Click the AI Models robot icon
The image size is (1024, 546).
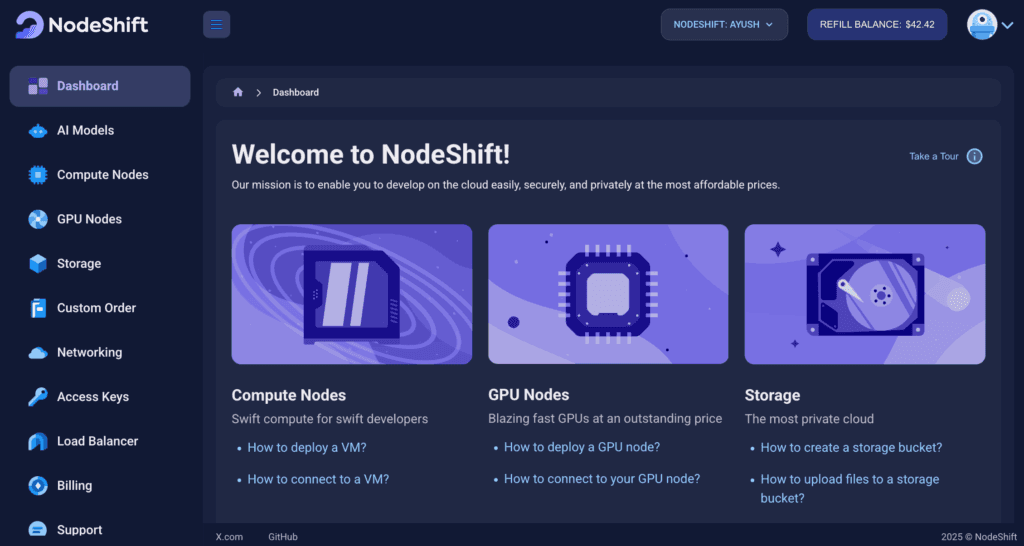pyautogui.click(x=38, y=131)
